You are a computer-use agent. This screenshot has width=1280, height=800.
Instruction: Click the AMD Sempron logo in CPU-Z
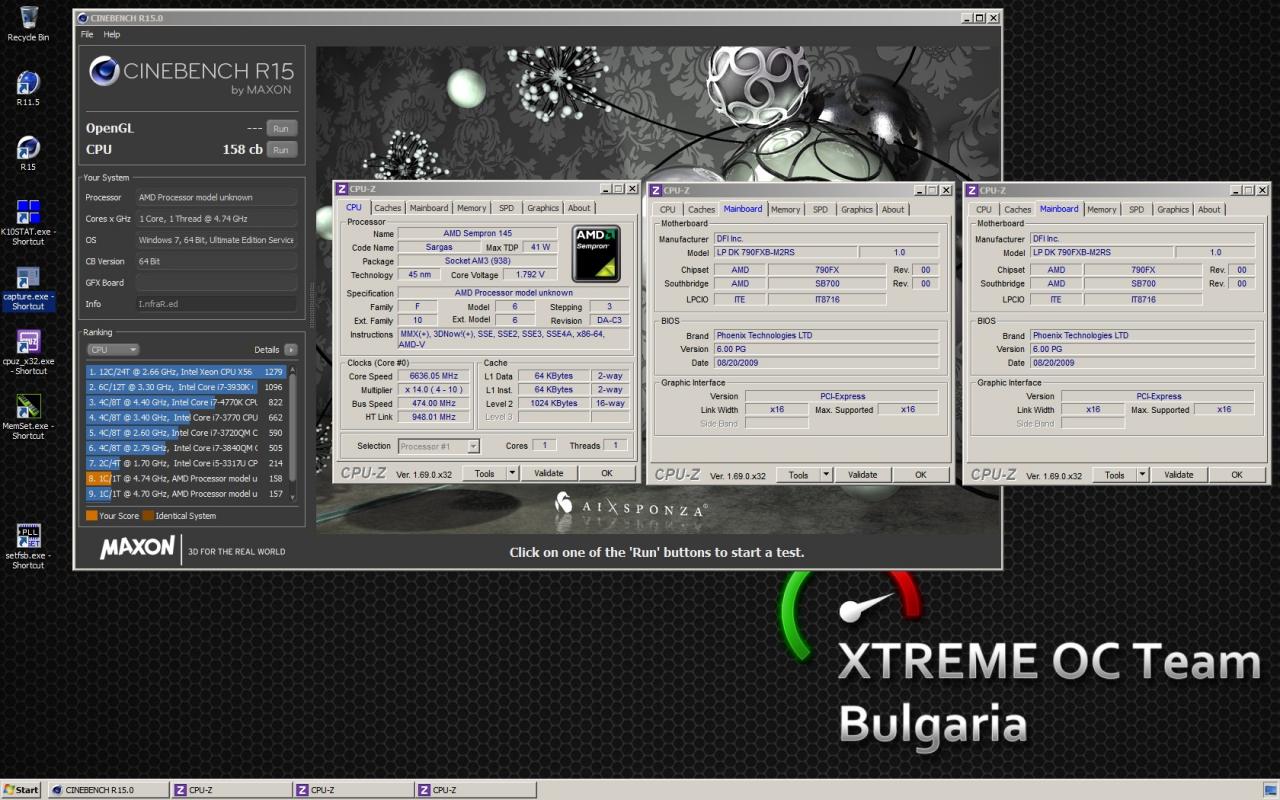(596, 253)
